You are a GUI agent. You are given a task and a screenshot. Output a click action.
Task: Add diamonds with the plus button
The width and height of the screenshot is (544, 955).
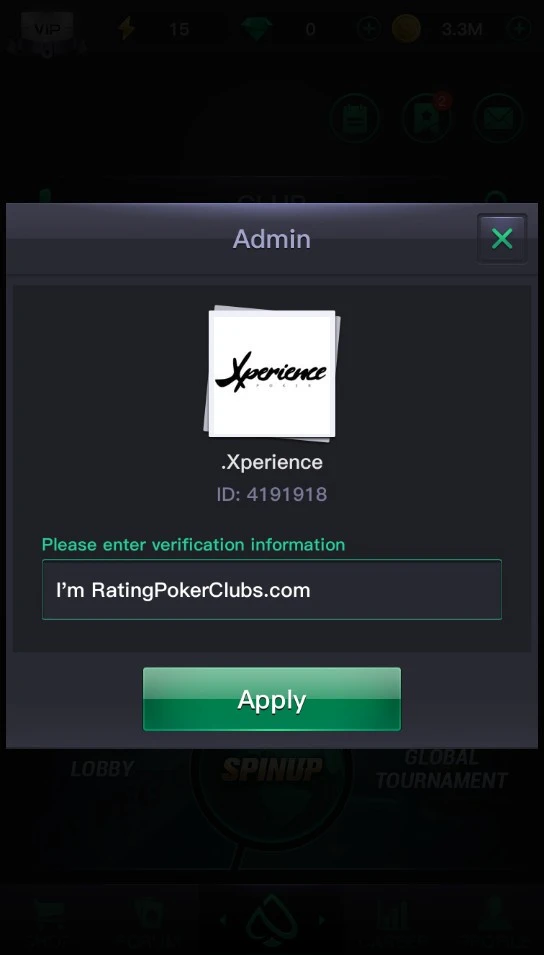(x=369, y=29)
